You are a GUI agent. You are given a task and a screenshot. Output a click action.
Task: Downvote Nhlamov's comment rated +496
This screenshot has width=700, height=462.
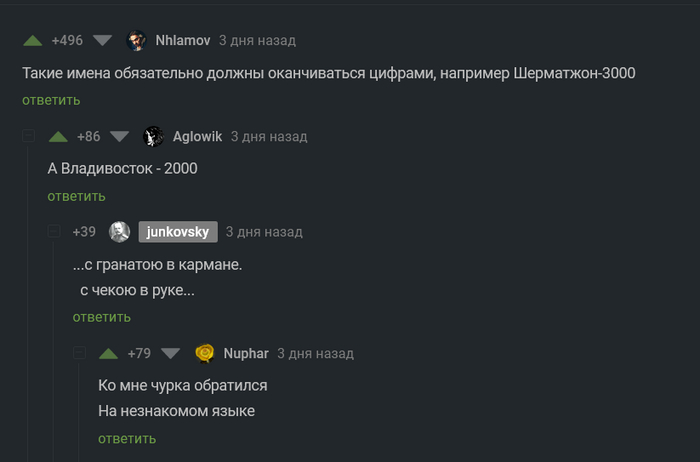[x=102, y=41]
